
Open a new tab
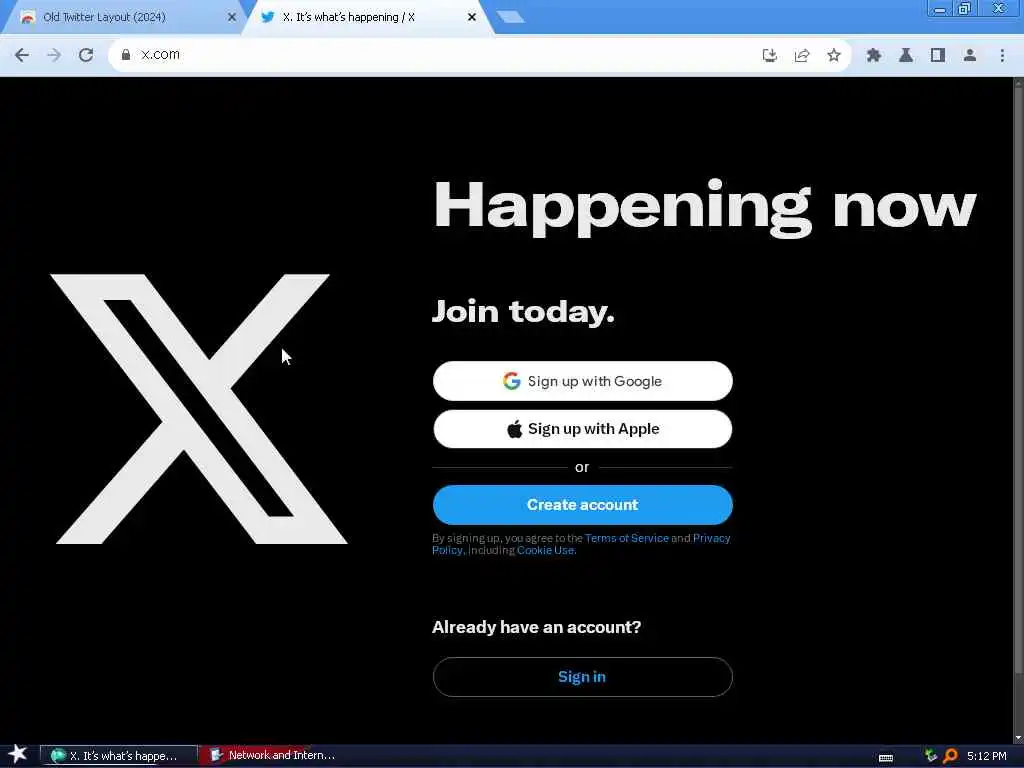(511, 18)
